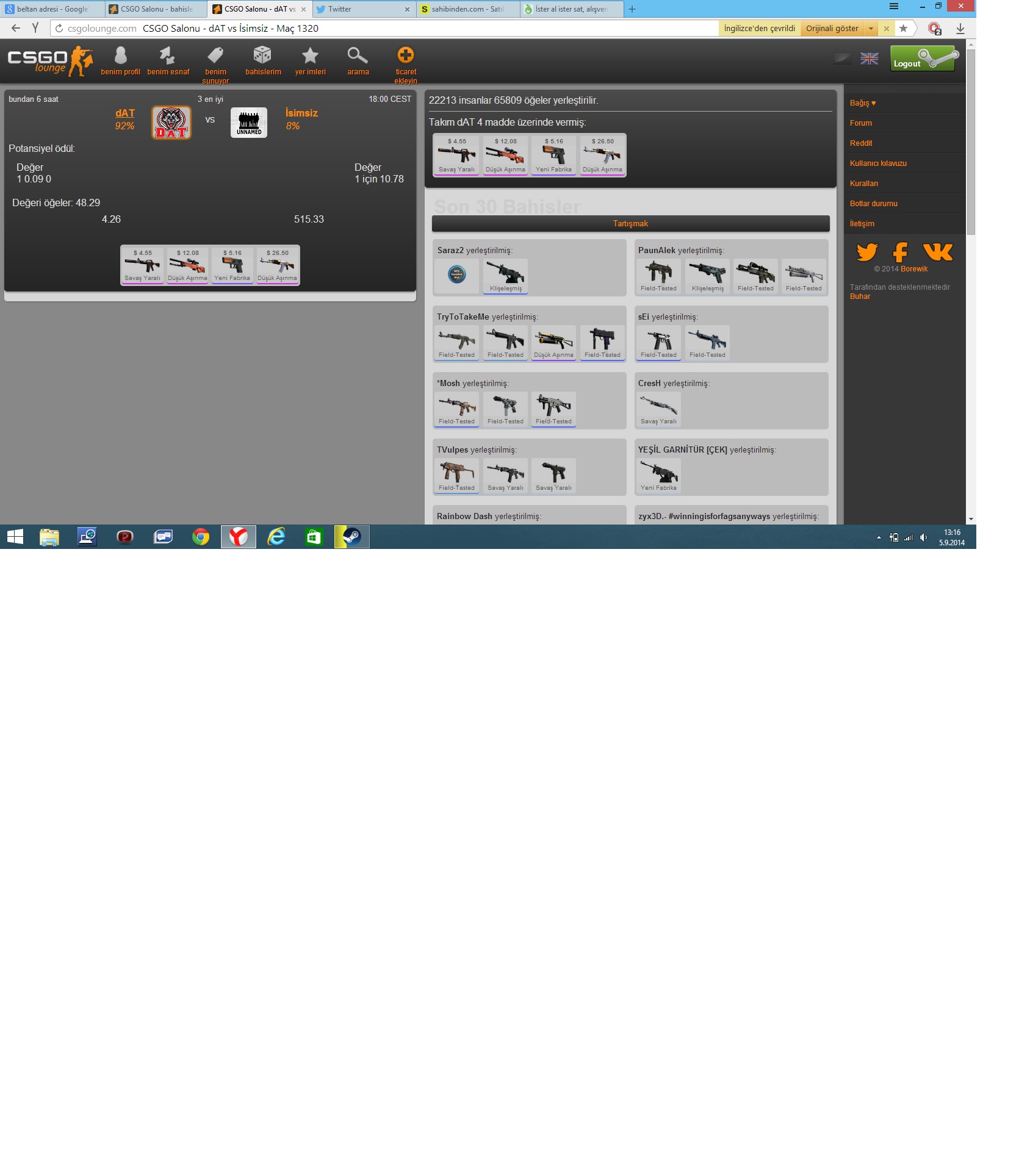Image resolution: width=1030 pixels, height=1176 pixels.
Task: Click YEŞİL GARNİTÜR's 'Yeni Fabrika' item
Action: [658, 476]
